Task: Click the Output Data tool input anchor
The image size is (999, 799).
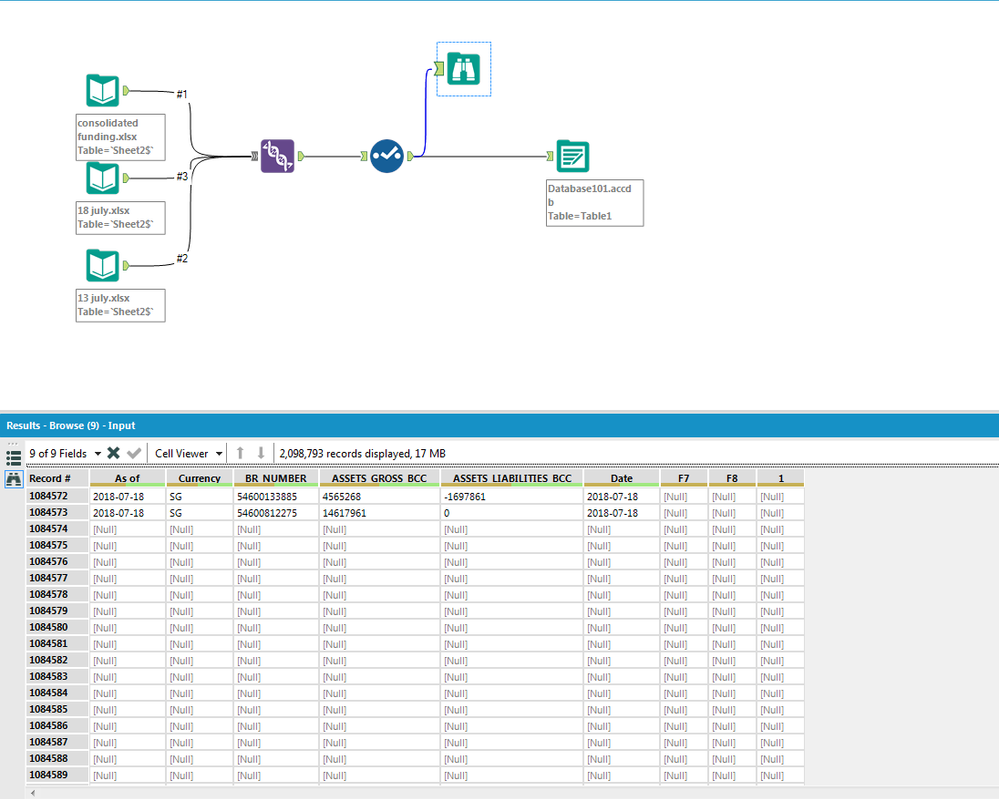Action: point(550,156)
